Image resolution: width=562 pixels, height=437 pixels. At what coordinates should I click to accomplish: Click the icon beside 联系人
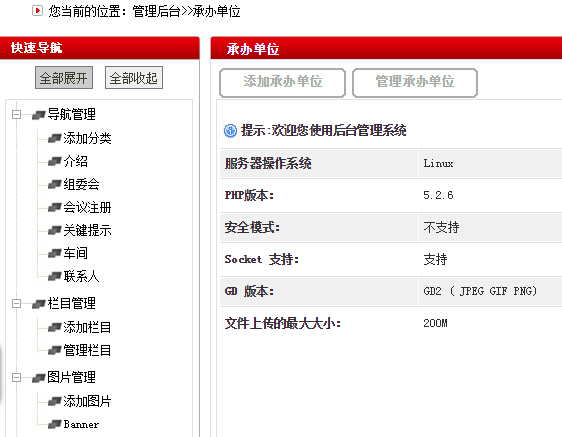(54, 276)
